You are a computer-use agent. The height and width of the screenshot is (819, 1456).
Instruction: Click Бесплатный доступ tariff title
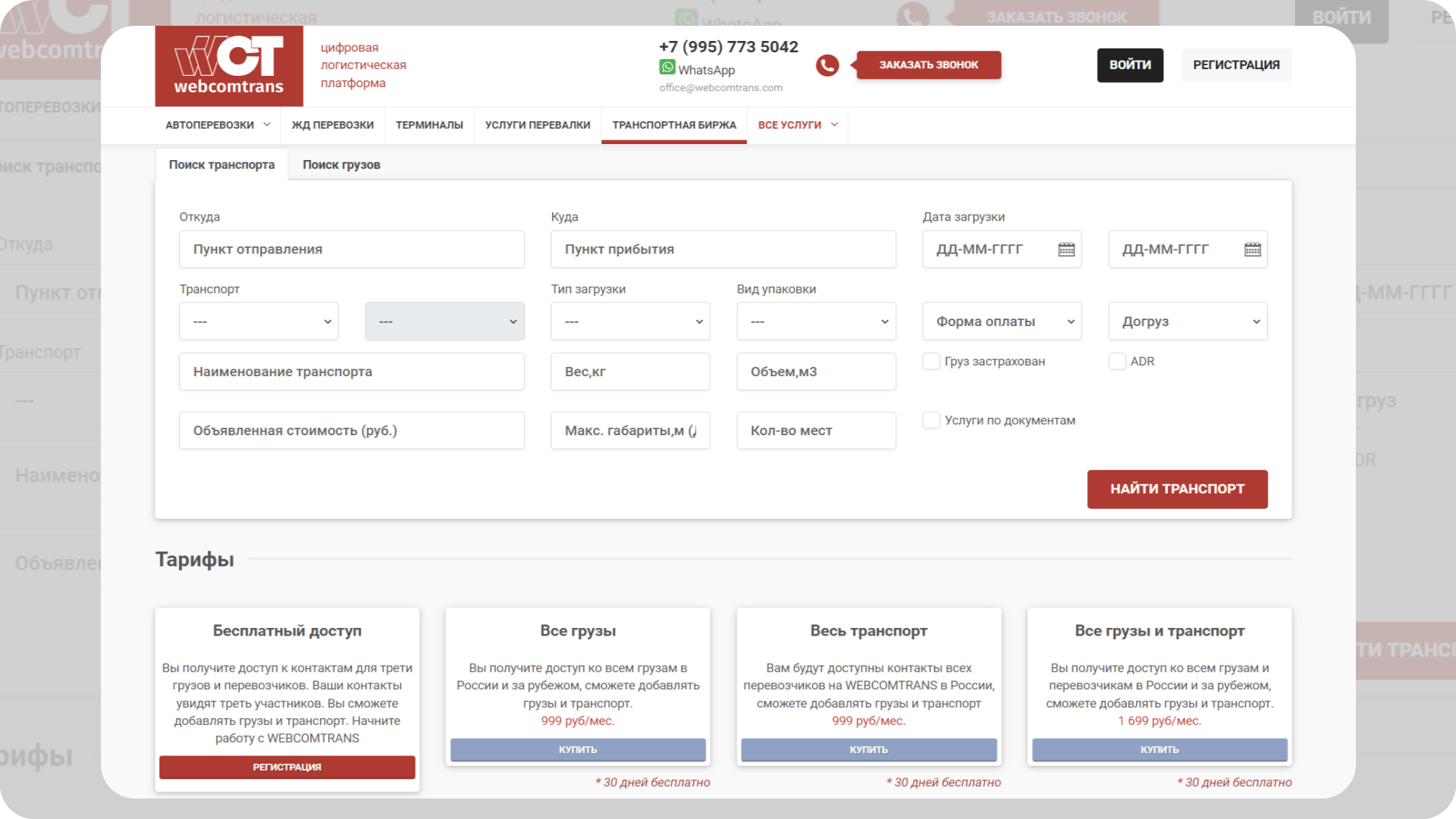point(287,631)
